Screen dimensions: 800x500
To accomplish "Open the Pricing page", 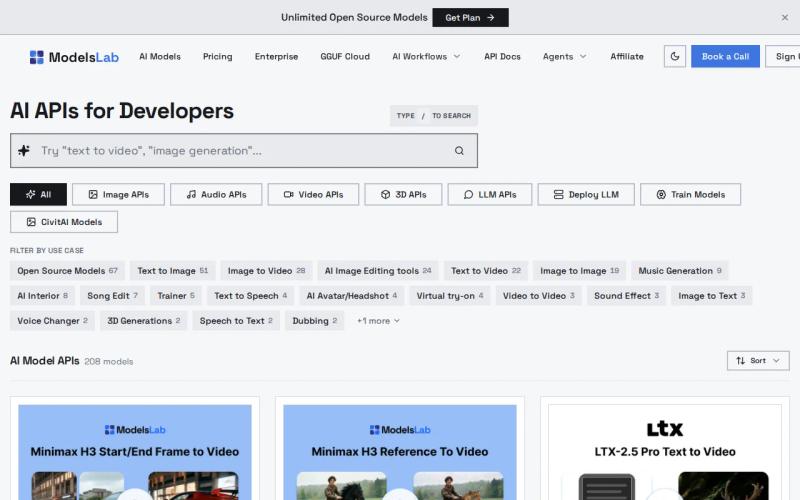I will (x=217, y=57).
